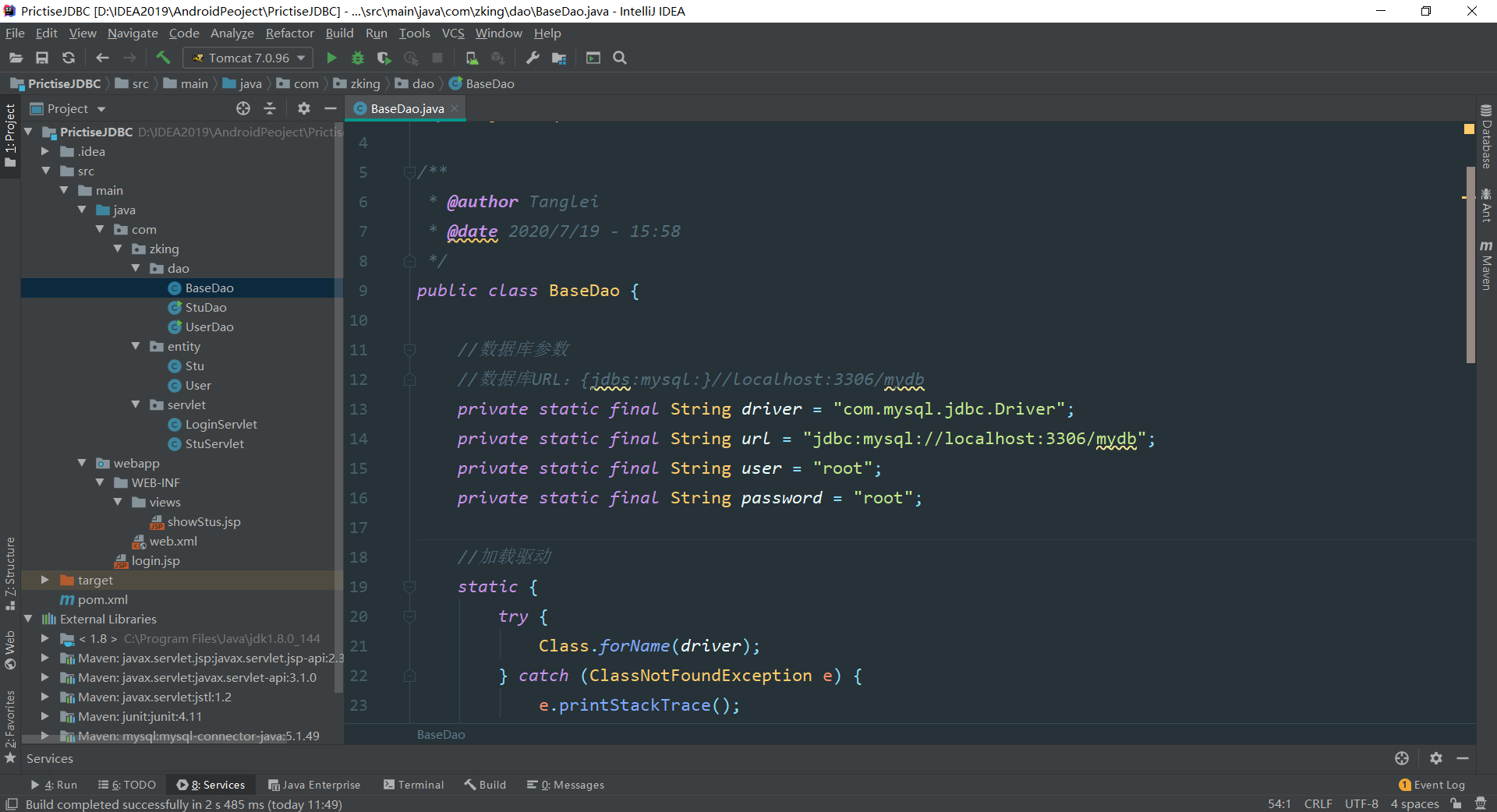Click the Build Project hammer icon
The height and width of the screenshot is (812, 1497).
pyautogui.click(x=163, y=58)
